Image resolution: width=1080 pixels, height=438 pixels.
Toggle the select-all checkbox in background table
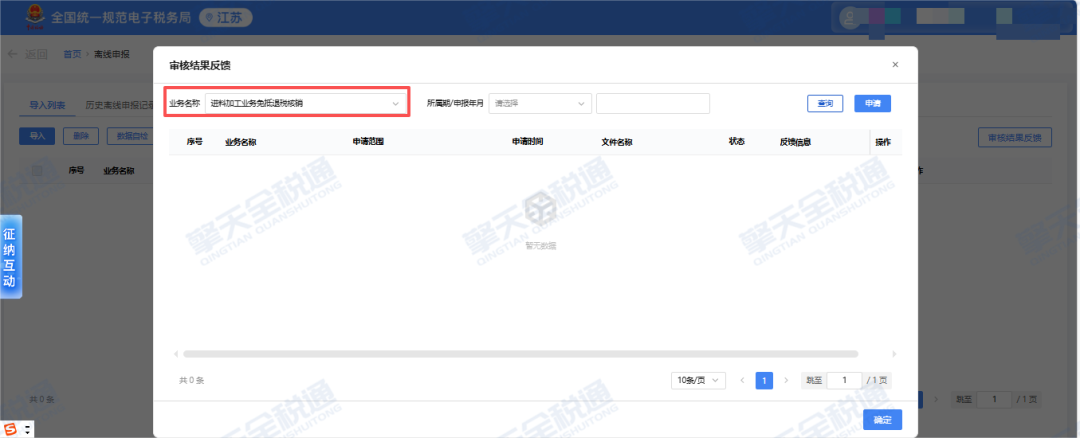click(37, 171)
